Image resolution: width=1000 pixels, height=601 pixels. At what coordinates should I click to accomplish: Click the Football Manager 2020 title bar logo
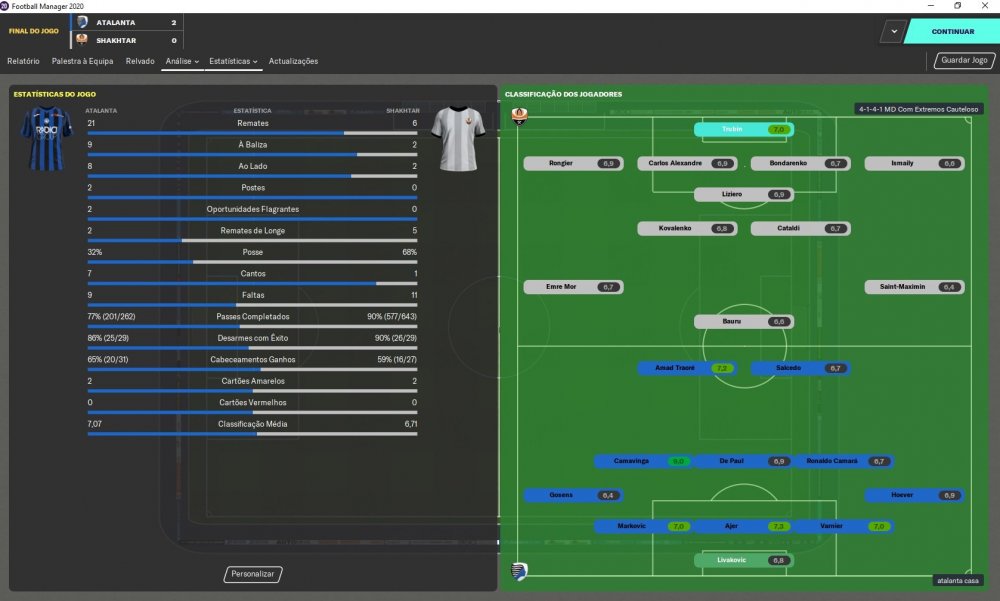5,6
